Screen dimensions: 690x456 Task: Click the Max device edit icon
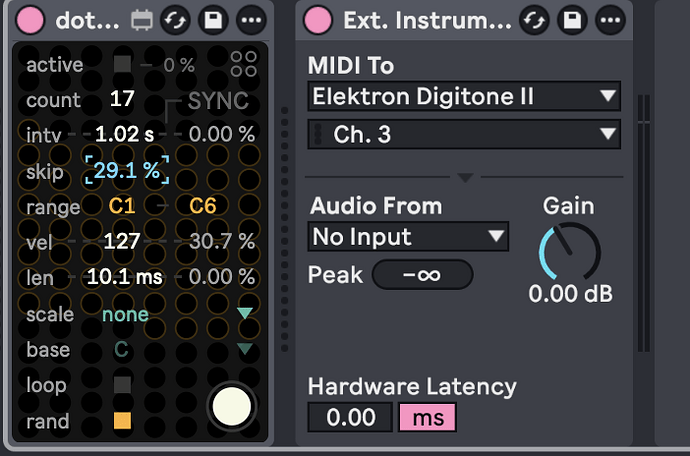point(142,20)
